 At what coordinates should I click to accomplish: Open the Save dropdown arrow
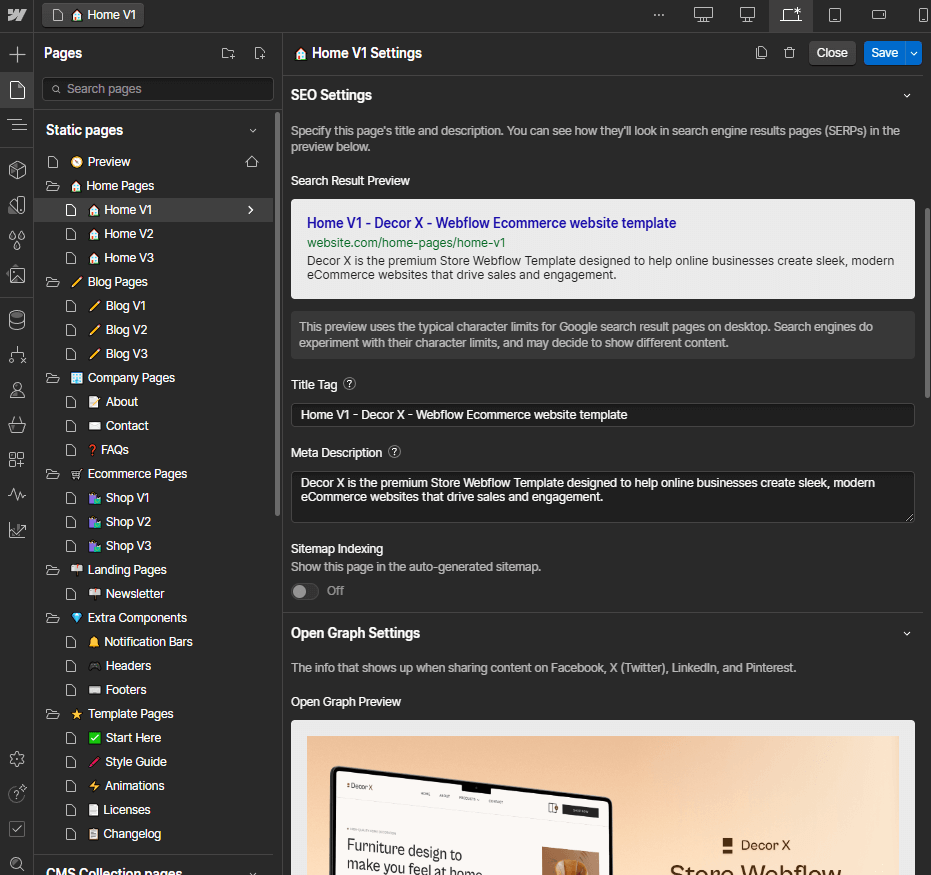coord(913,52)
